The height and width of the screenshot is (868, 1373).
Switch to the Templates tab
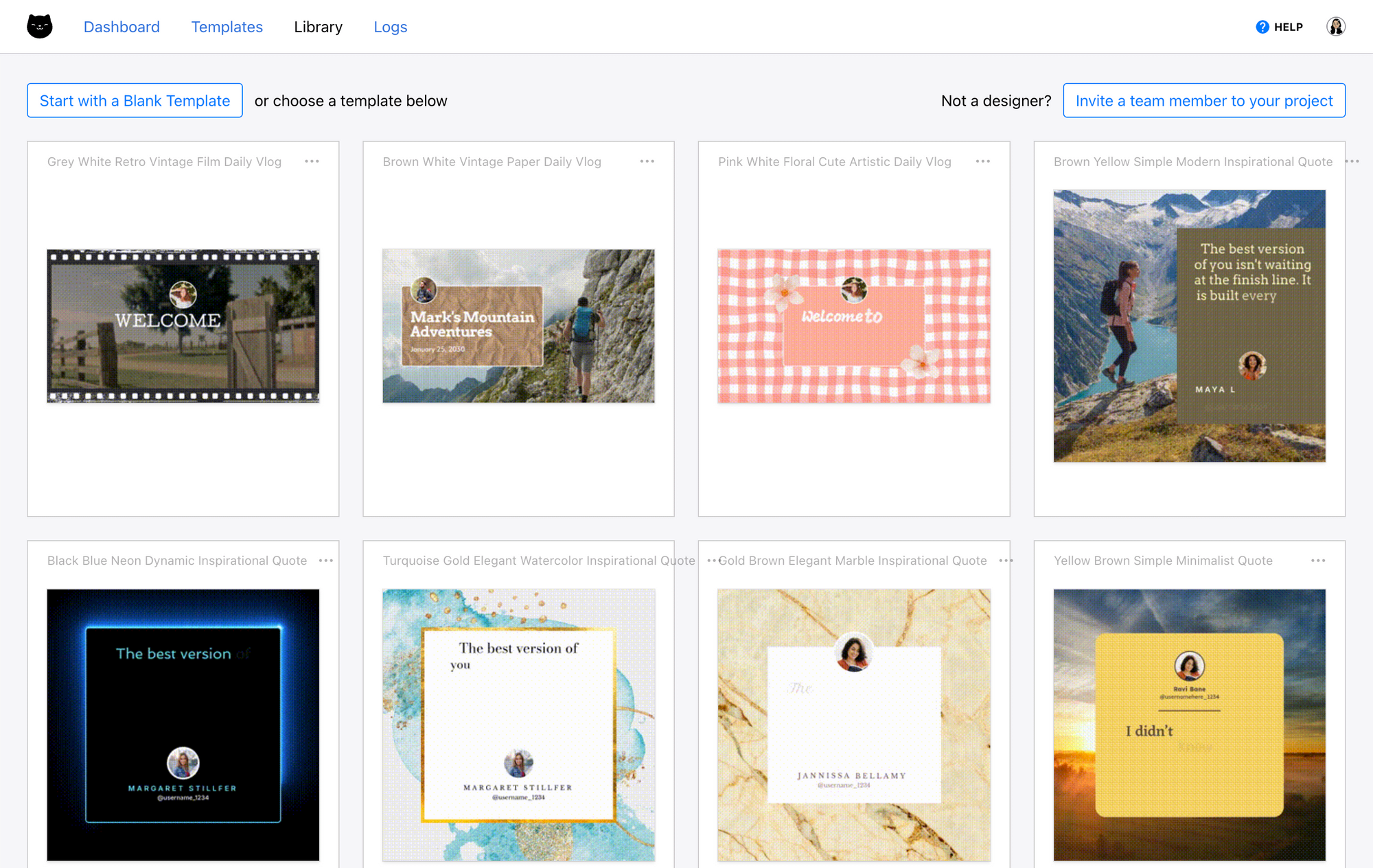pyautogui.click(x=227, y=27)
